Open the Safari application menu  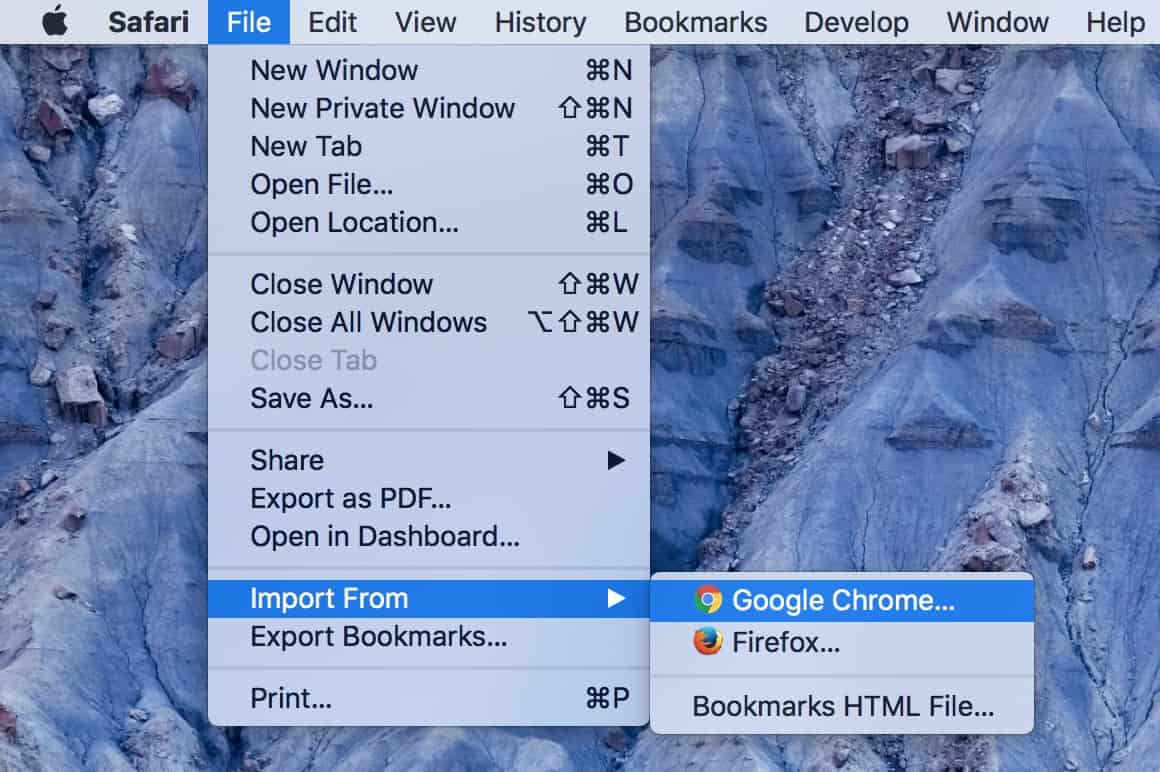click(148, 22)
